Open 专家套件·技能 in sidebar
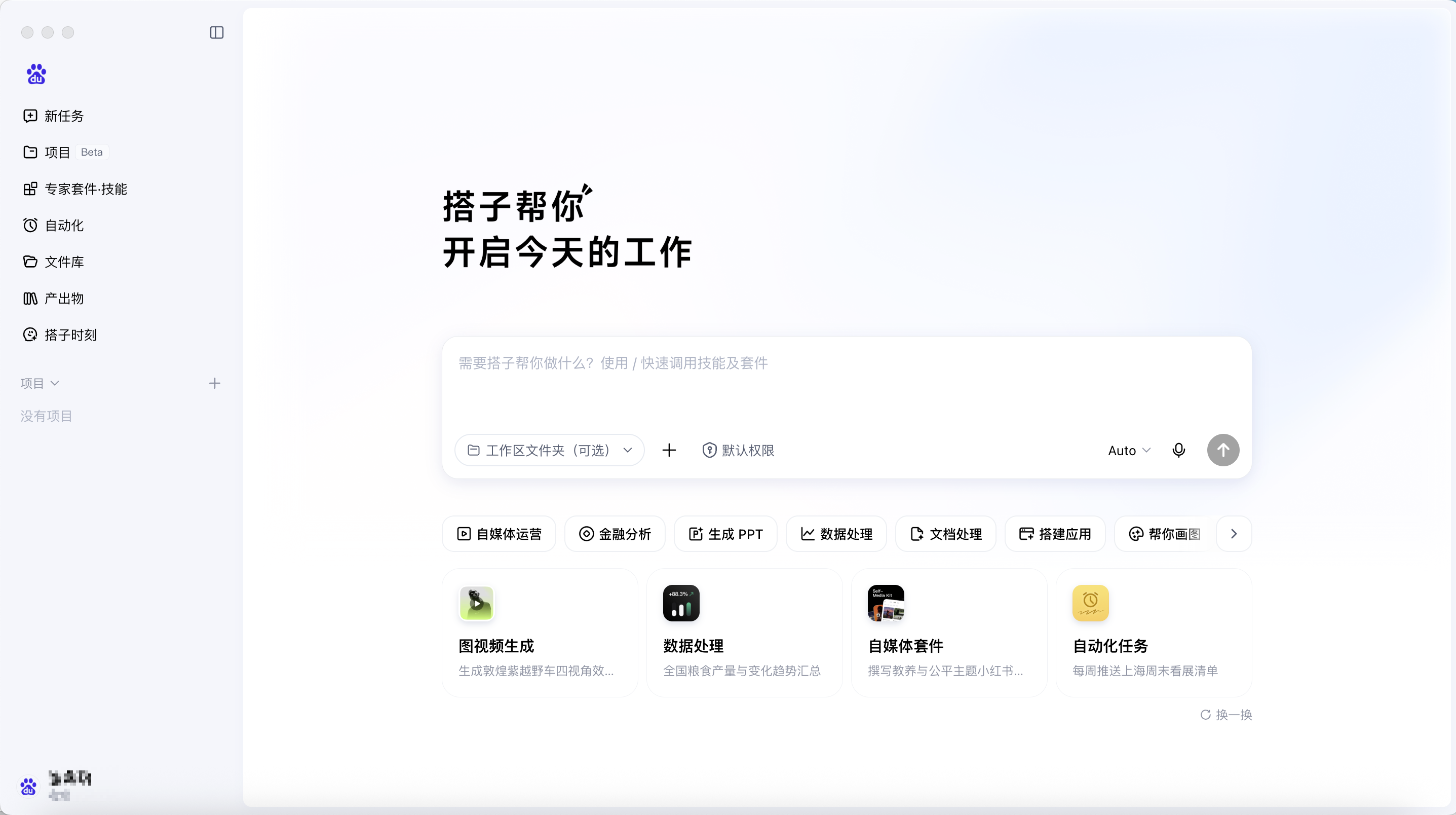This screenshot has width=1456, height=815. pyautogui.click(x=75, y=189)
